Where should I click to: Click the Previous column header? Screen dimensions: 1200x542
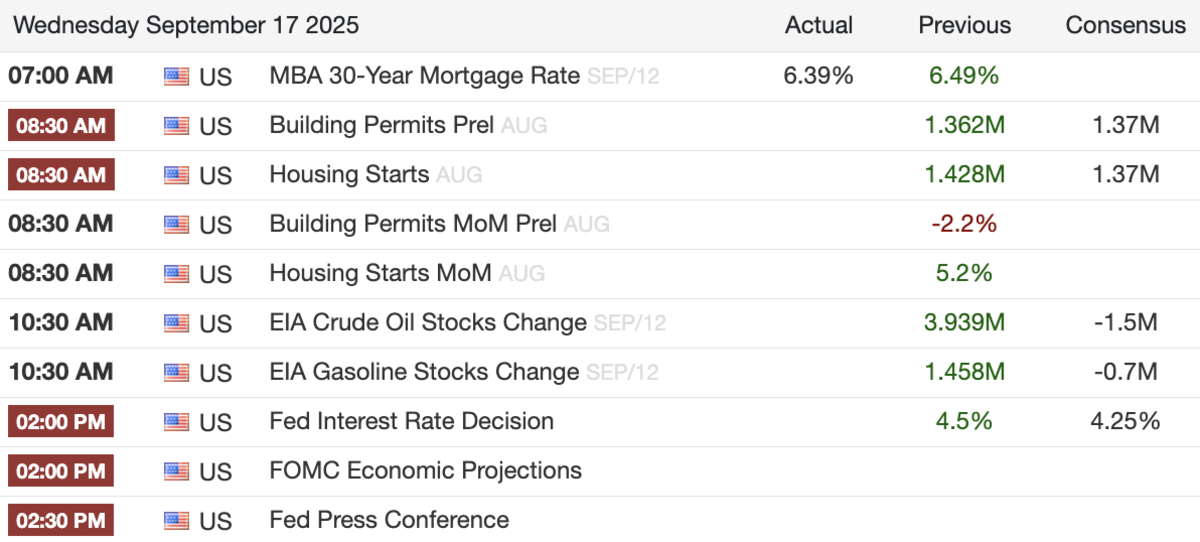(964, 26)
